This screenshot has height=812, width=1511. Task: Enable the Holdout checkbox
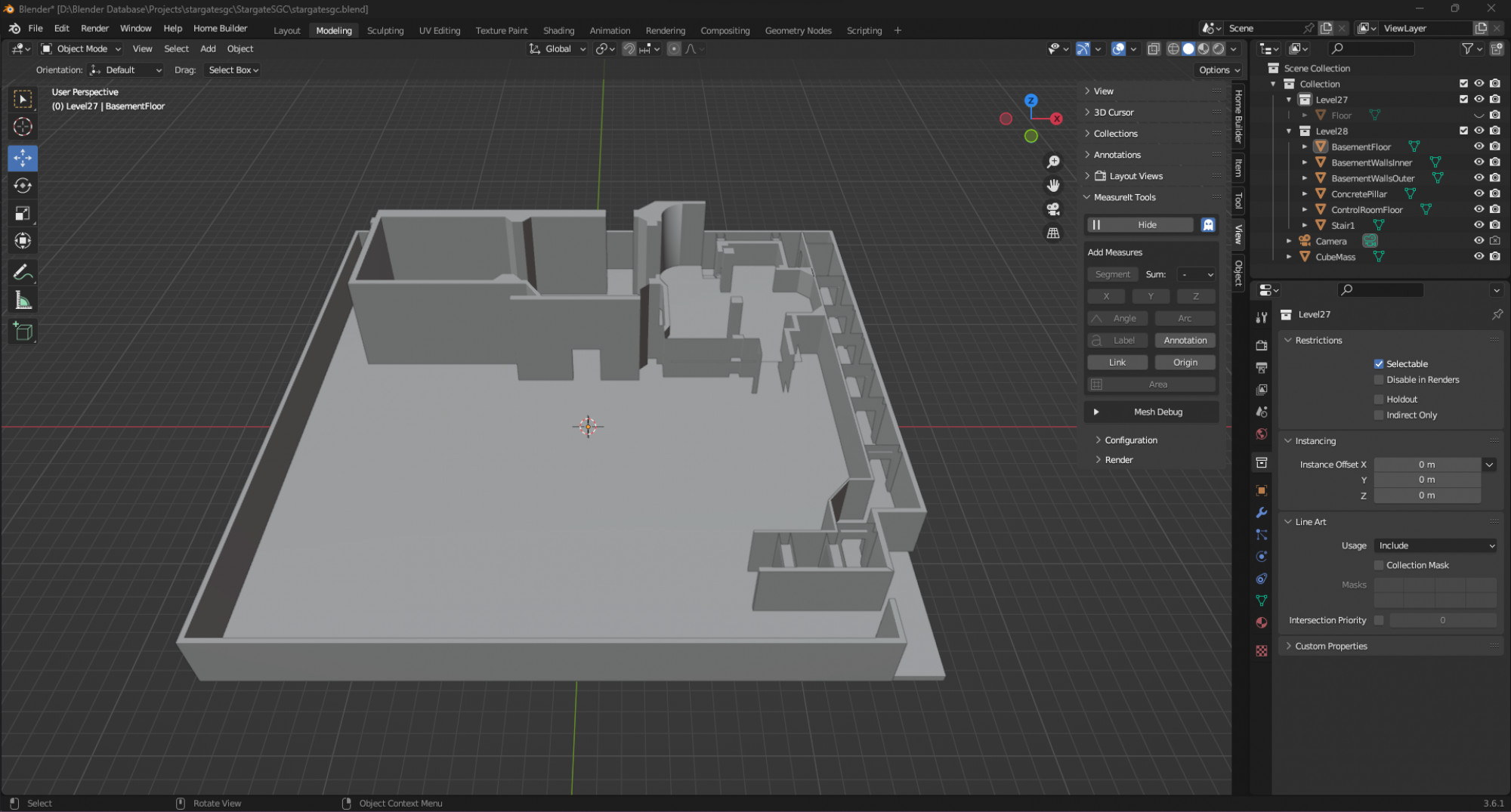1379,400
